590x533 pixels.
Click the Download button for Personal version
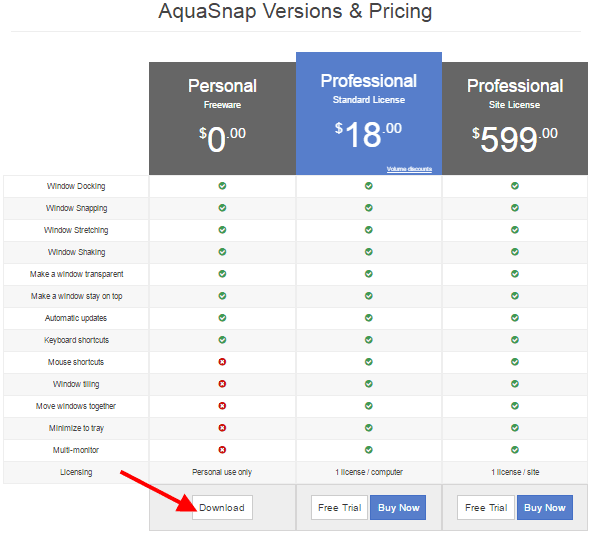click(x=222, y=507)
